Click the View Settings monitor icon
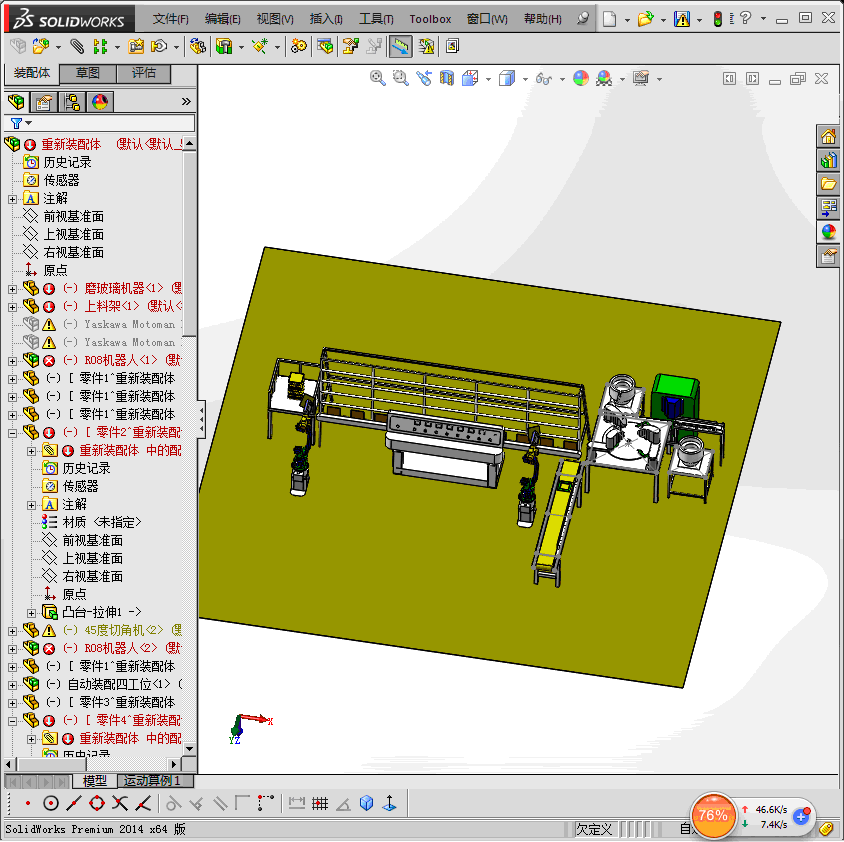 [641, 79]
